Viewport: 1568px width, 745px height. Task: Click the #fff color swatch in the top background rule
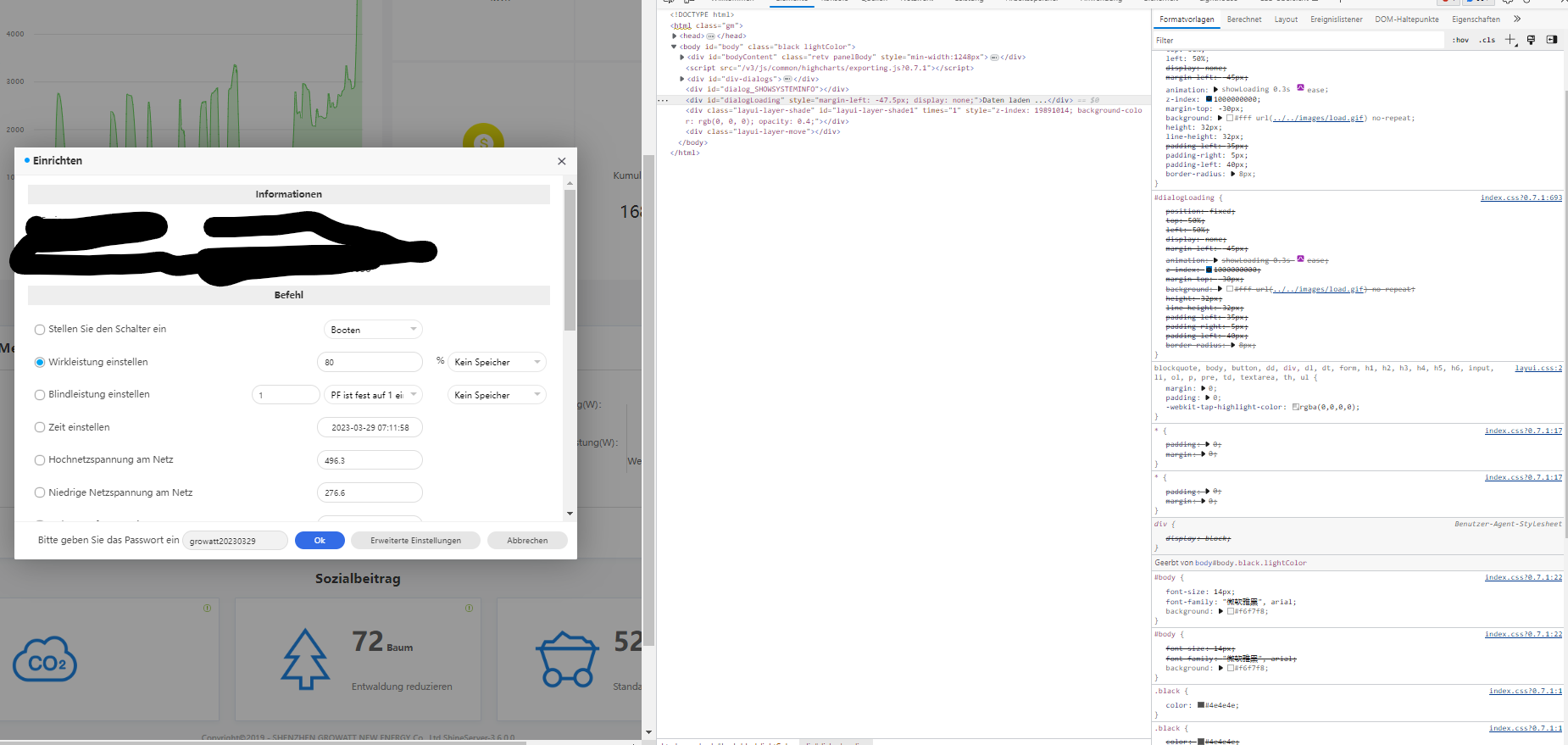pos(1230,118)
